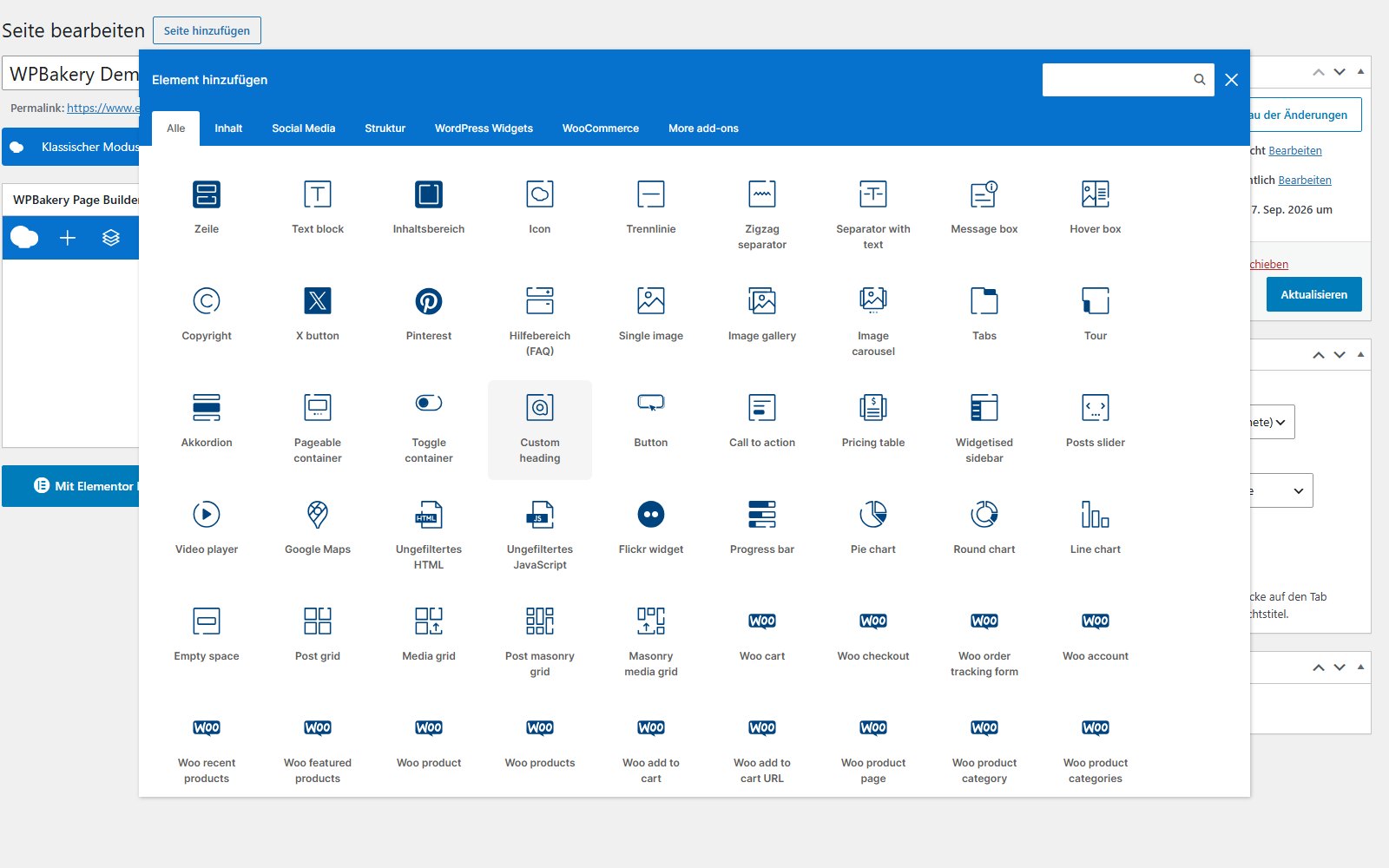Insert the Video player element

(x=207, y=528)
